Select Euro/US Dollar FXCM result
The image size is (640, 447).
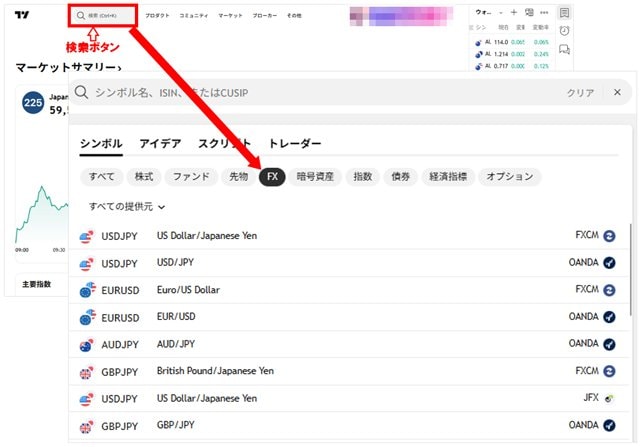pyautogui.click(x=349, y=290)
